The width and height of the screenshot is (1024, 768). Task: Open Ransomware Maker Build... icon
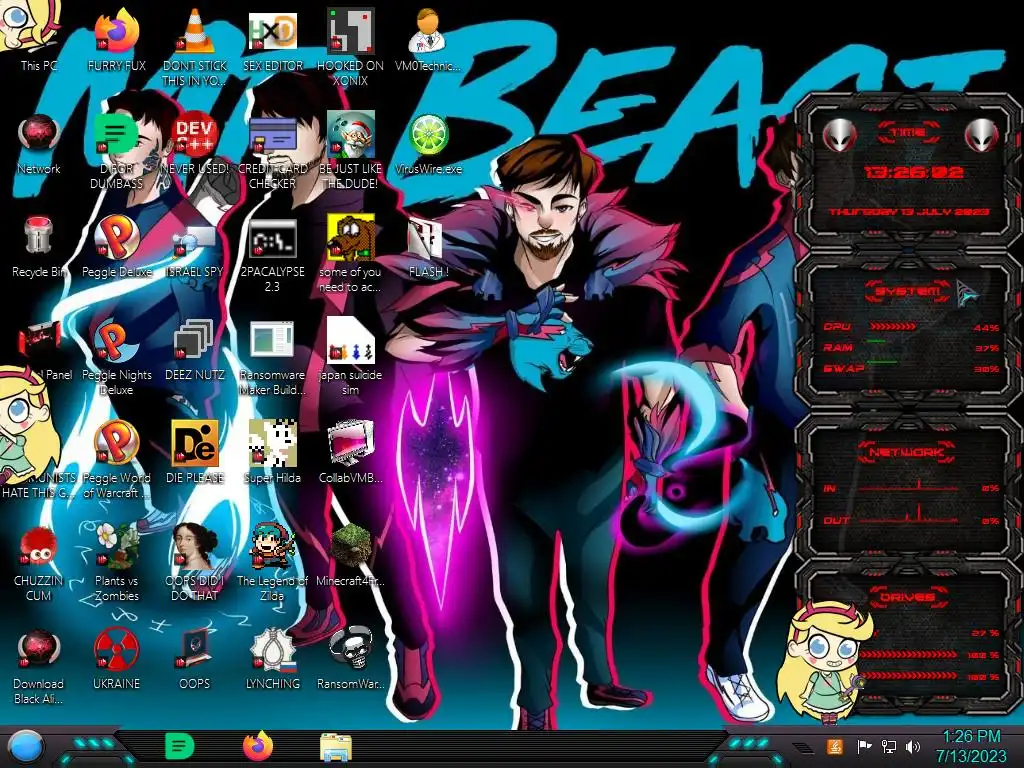[x=273, y=358]
